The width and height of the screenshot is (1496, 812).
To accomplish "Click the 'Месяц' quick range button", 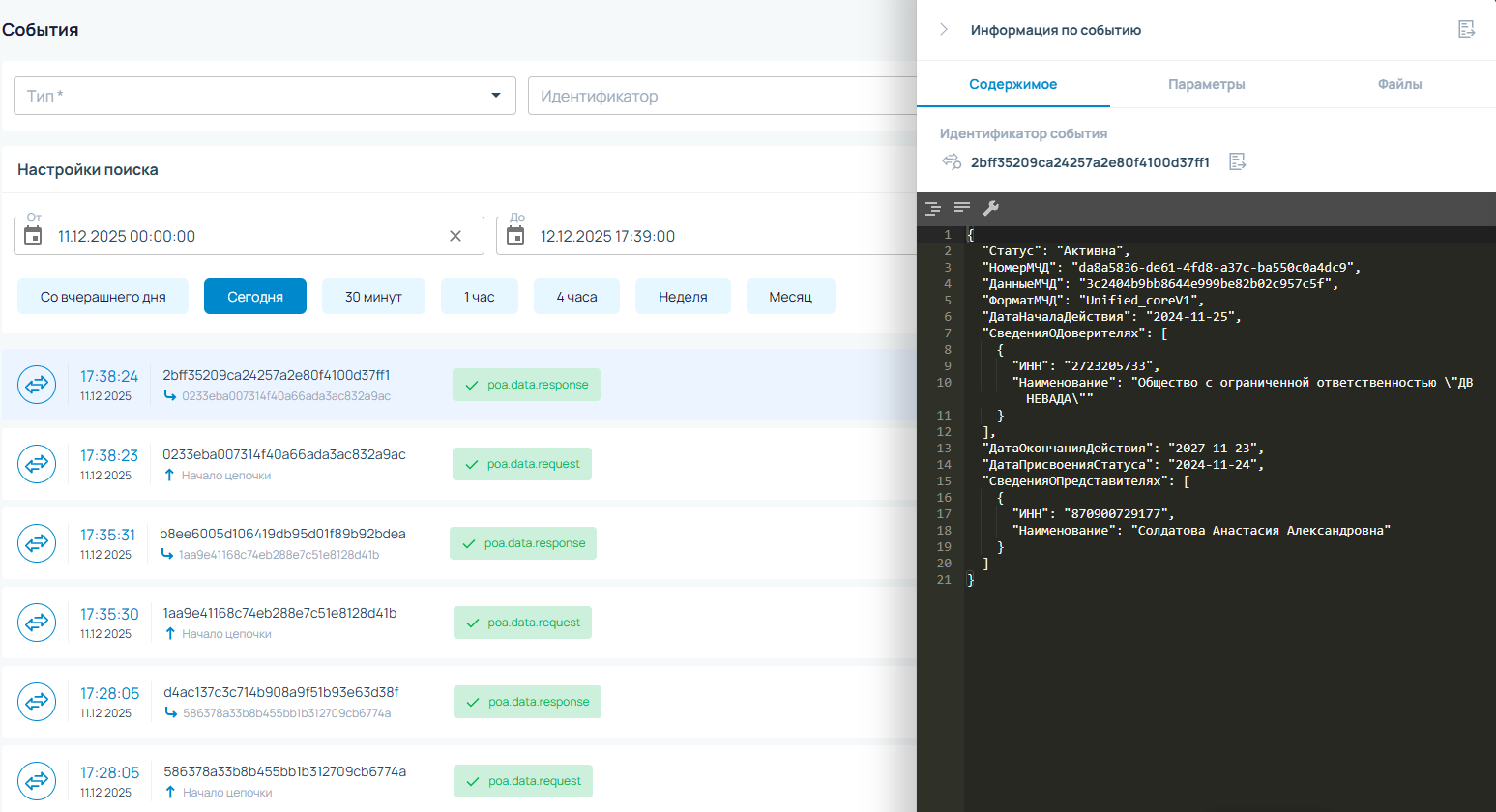I will tap(790, 297).
